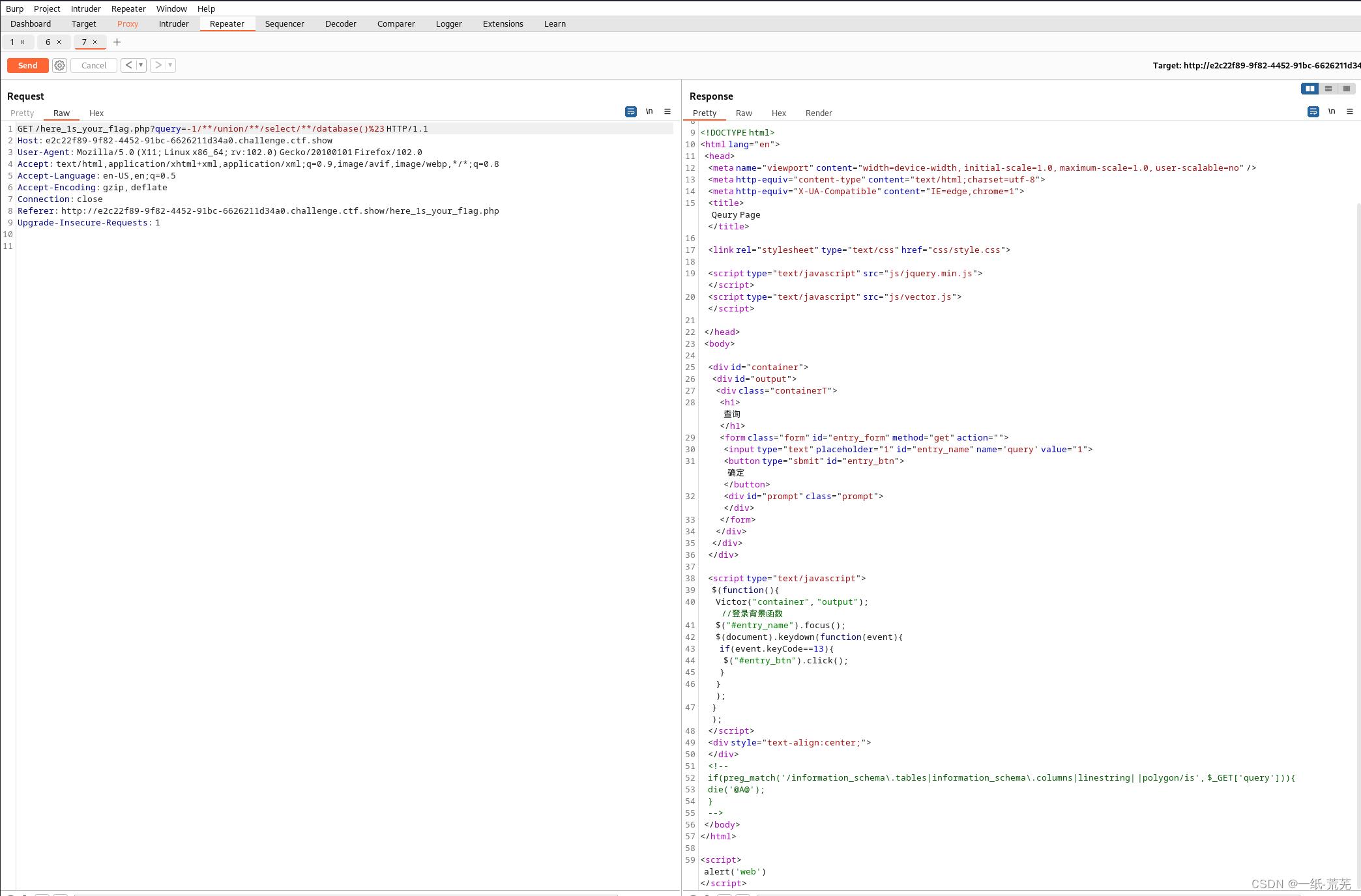Click the Connection: close header line
1361x896 pixels.
point(60,199)
